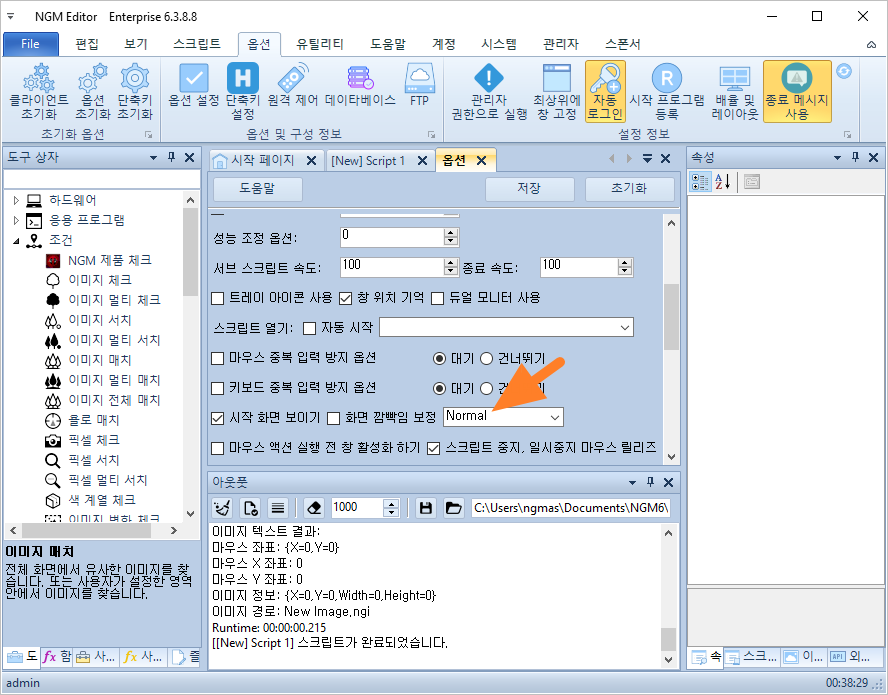Open the File menu
This screenshot has height=695, width=888.
pos(31,44)
